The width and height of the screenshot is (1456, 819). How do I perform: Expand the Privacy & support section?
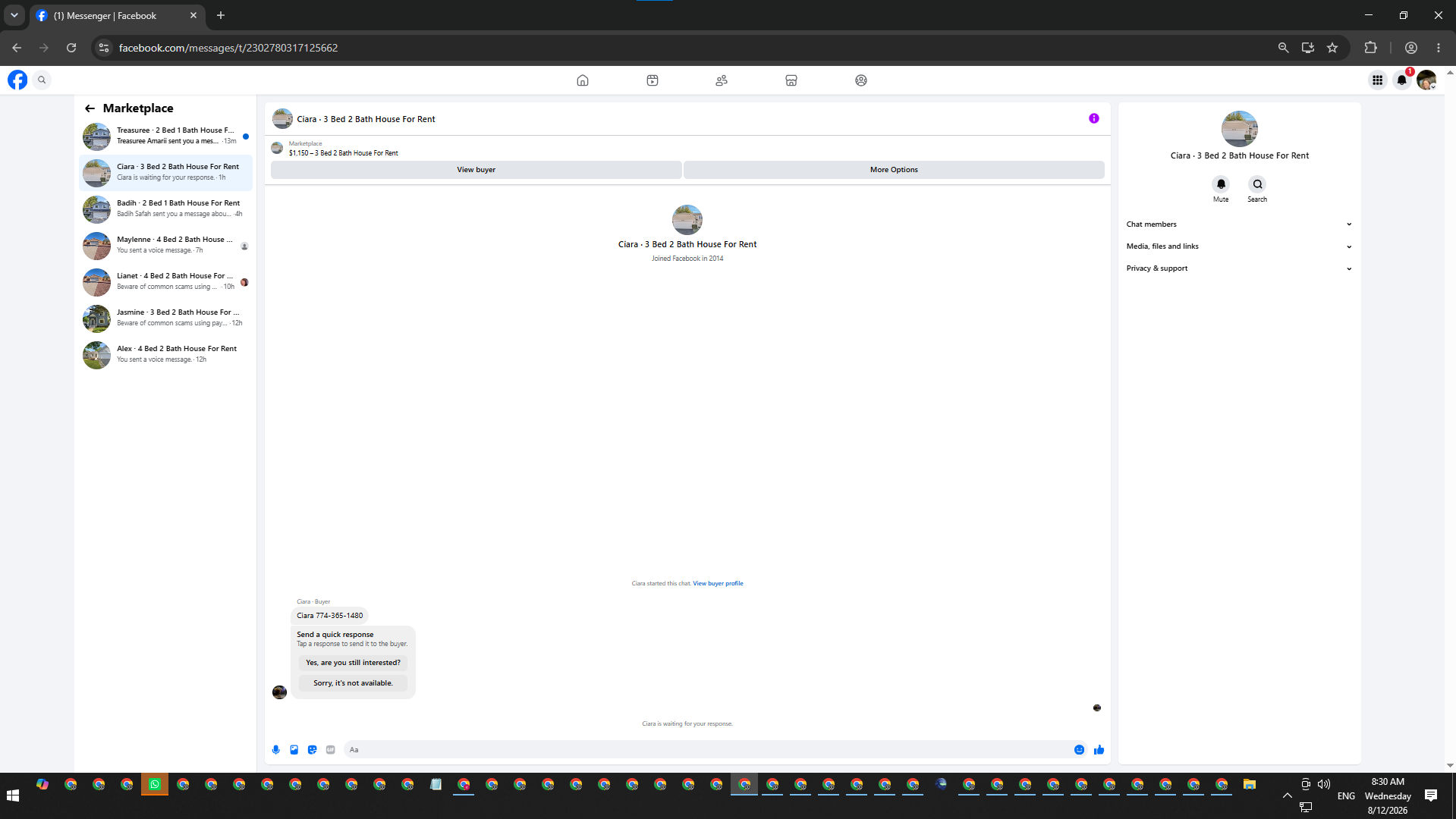1239,268
